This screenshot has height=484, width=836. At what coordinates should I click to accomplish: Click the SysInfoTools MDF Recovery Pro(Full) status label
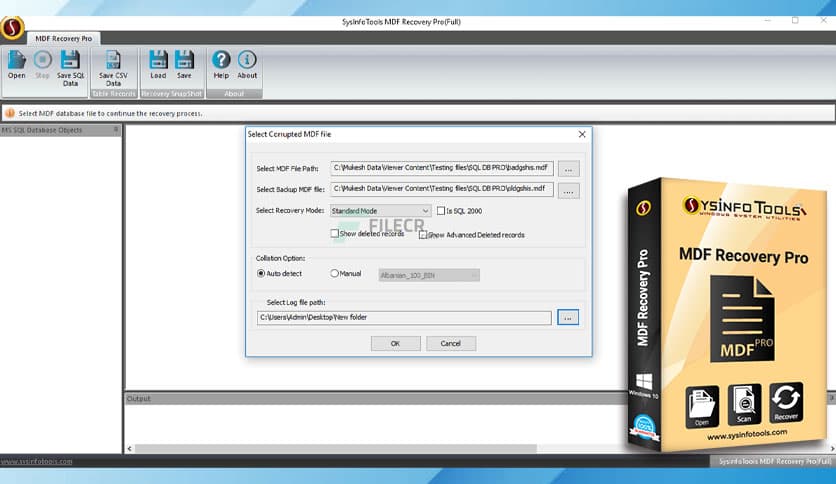[774, 462]
